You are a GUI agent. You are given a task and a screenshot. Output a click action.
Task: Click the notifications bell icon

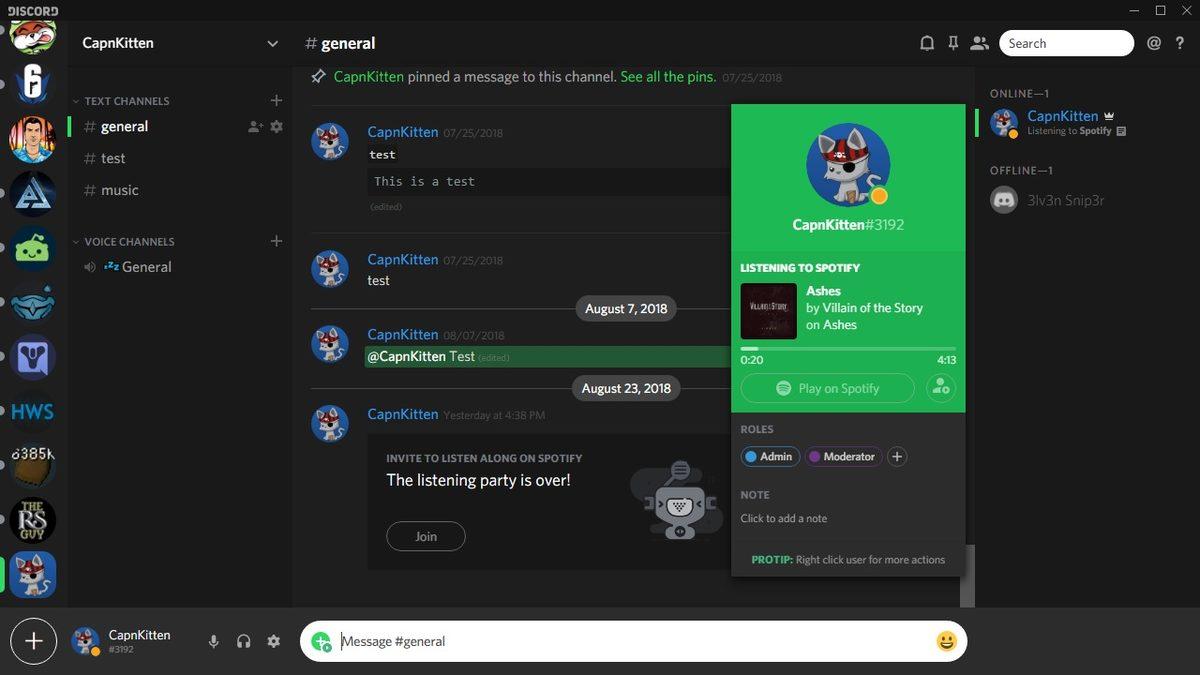point(927,43)
